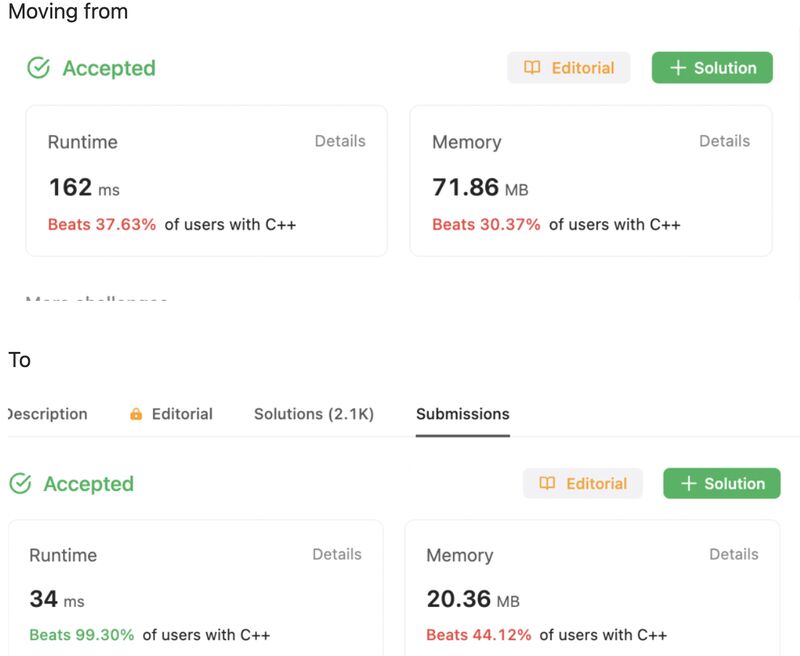This screenshot has width=800, height=656.
Task: Open Details for 162 ms Runtime
Action: [x=340, y=141]
